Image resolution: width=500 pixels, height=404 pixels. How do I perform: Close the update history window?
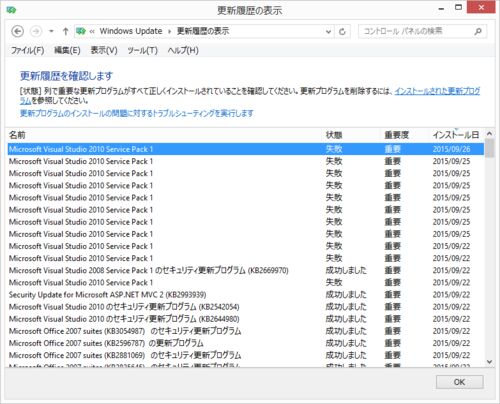pyautogui.click(x=481, y=8)
